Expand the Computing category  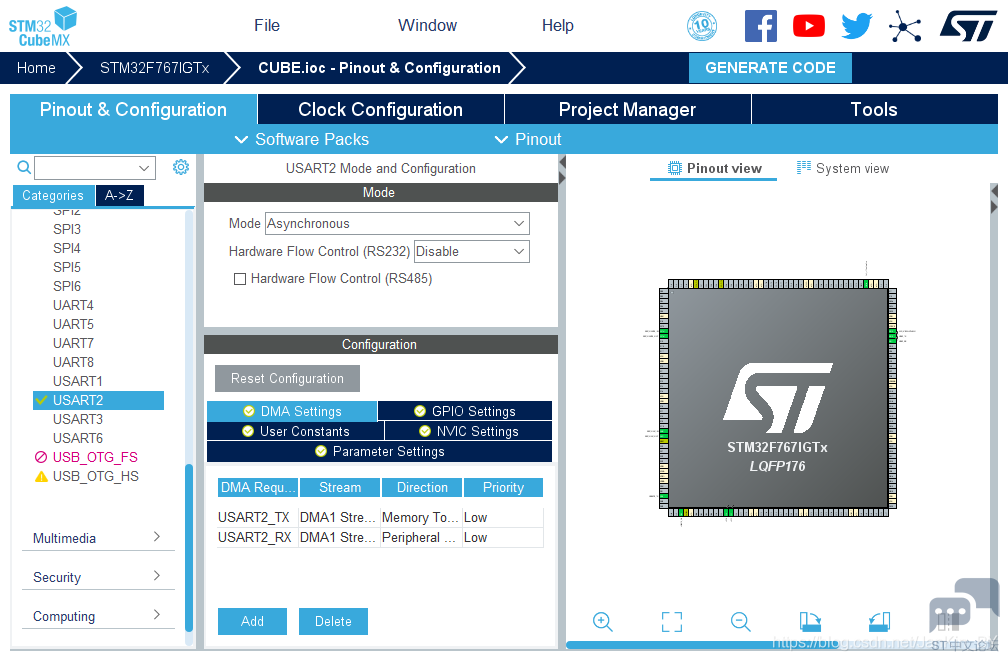(x=98, y=616)
